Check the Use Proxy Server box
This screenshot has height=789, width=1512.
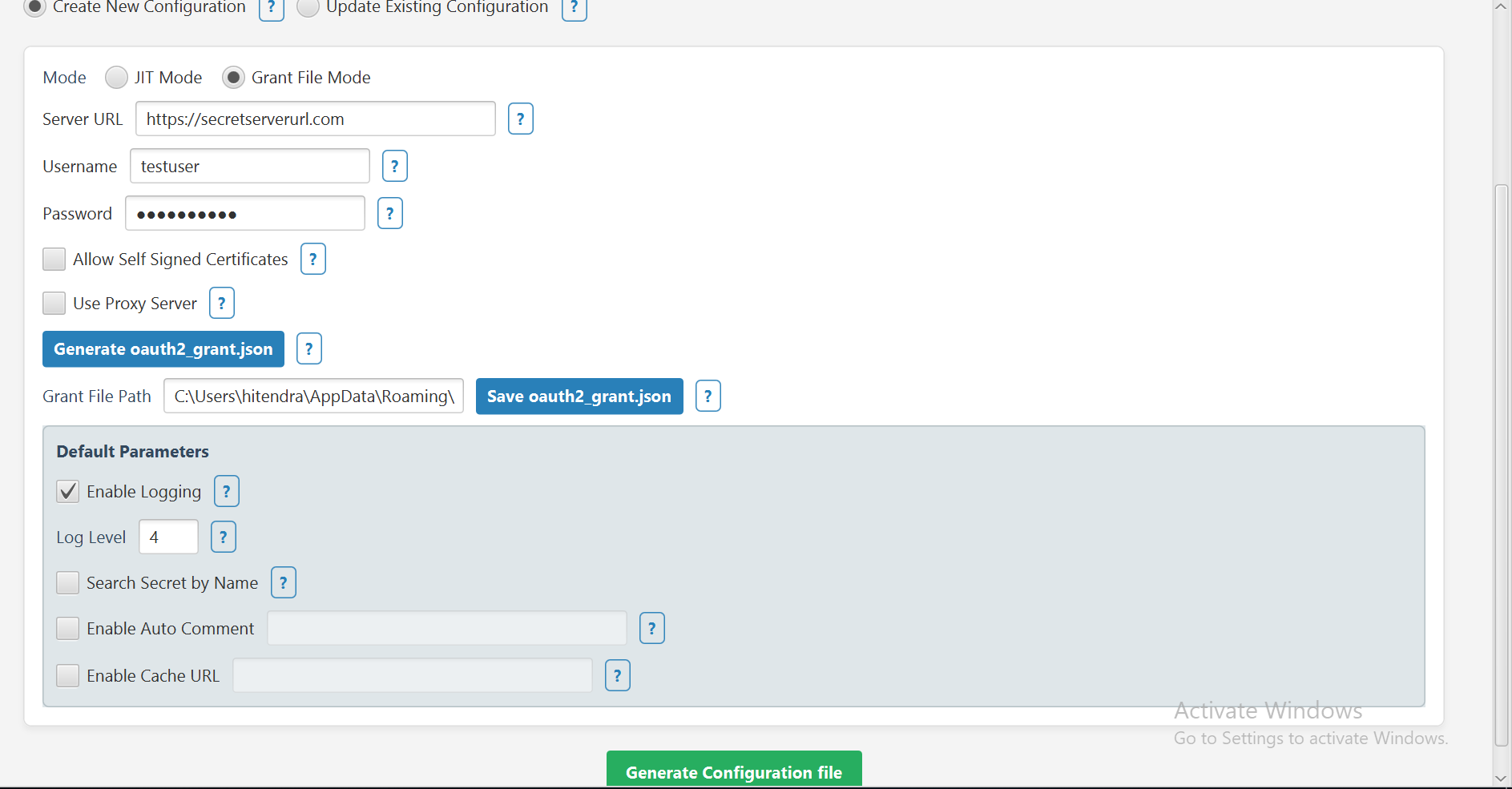pyautogui.click(x=54, y=304)
